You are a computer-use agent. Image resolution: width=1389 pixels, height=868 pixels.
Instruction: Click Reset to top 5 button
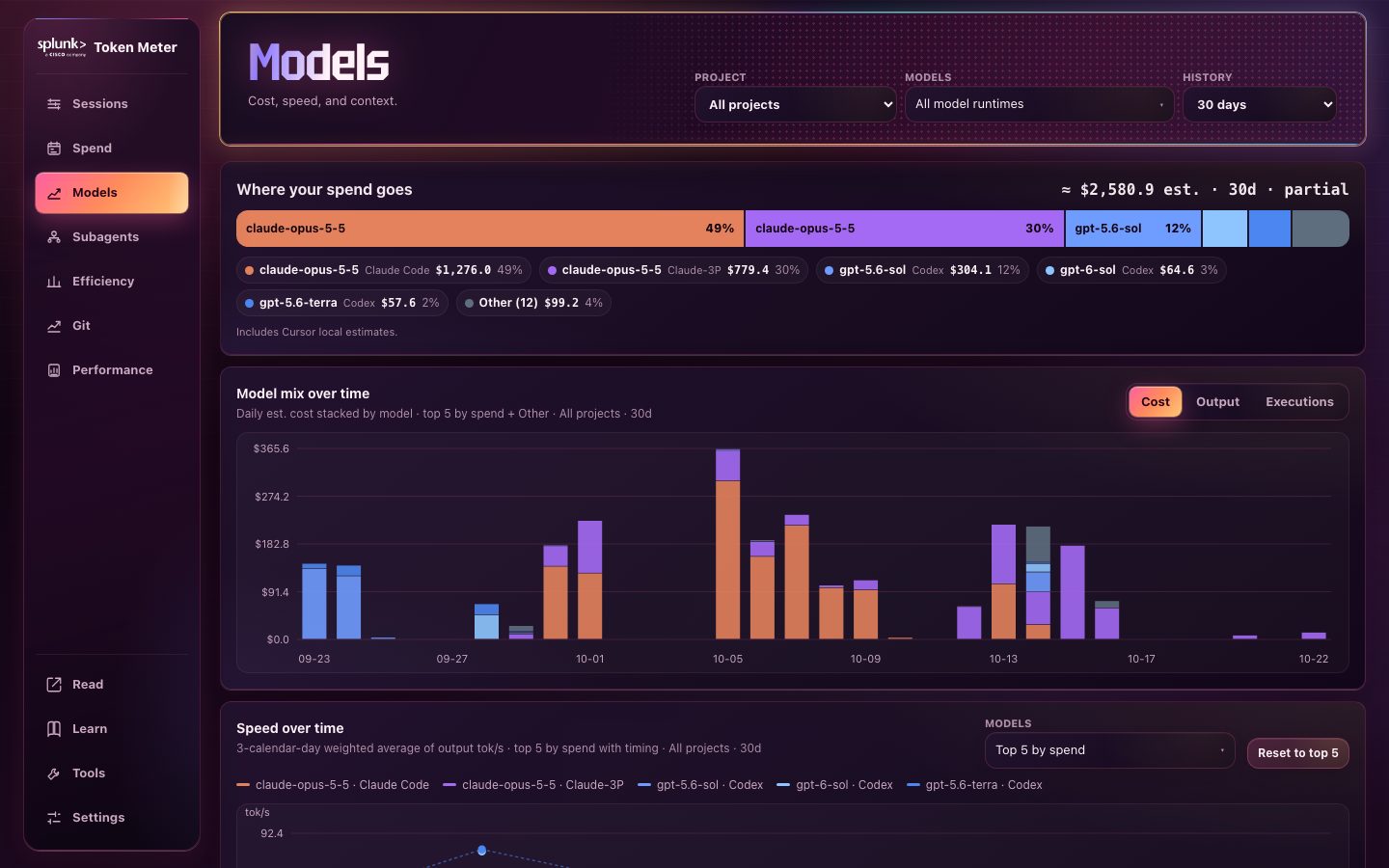(x=1297, y=753)
